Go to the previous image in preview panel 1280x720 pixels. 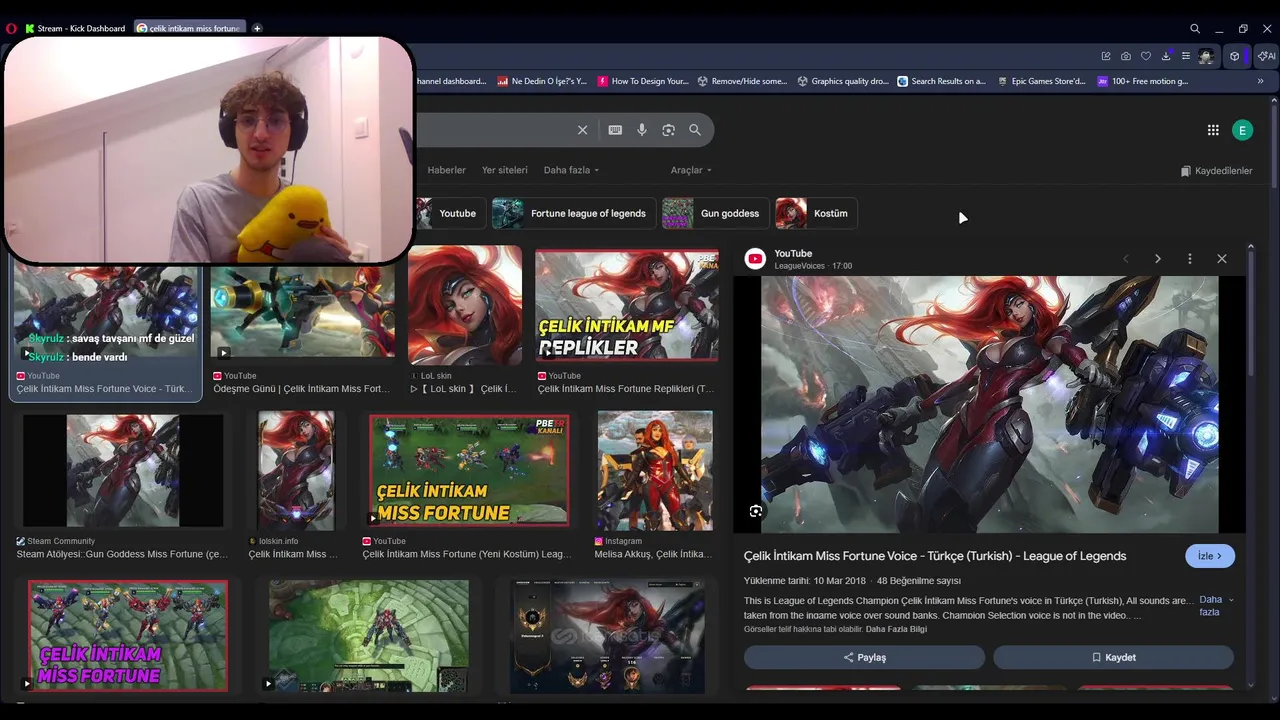coord(1126,258)
